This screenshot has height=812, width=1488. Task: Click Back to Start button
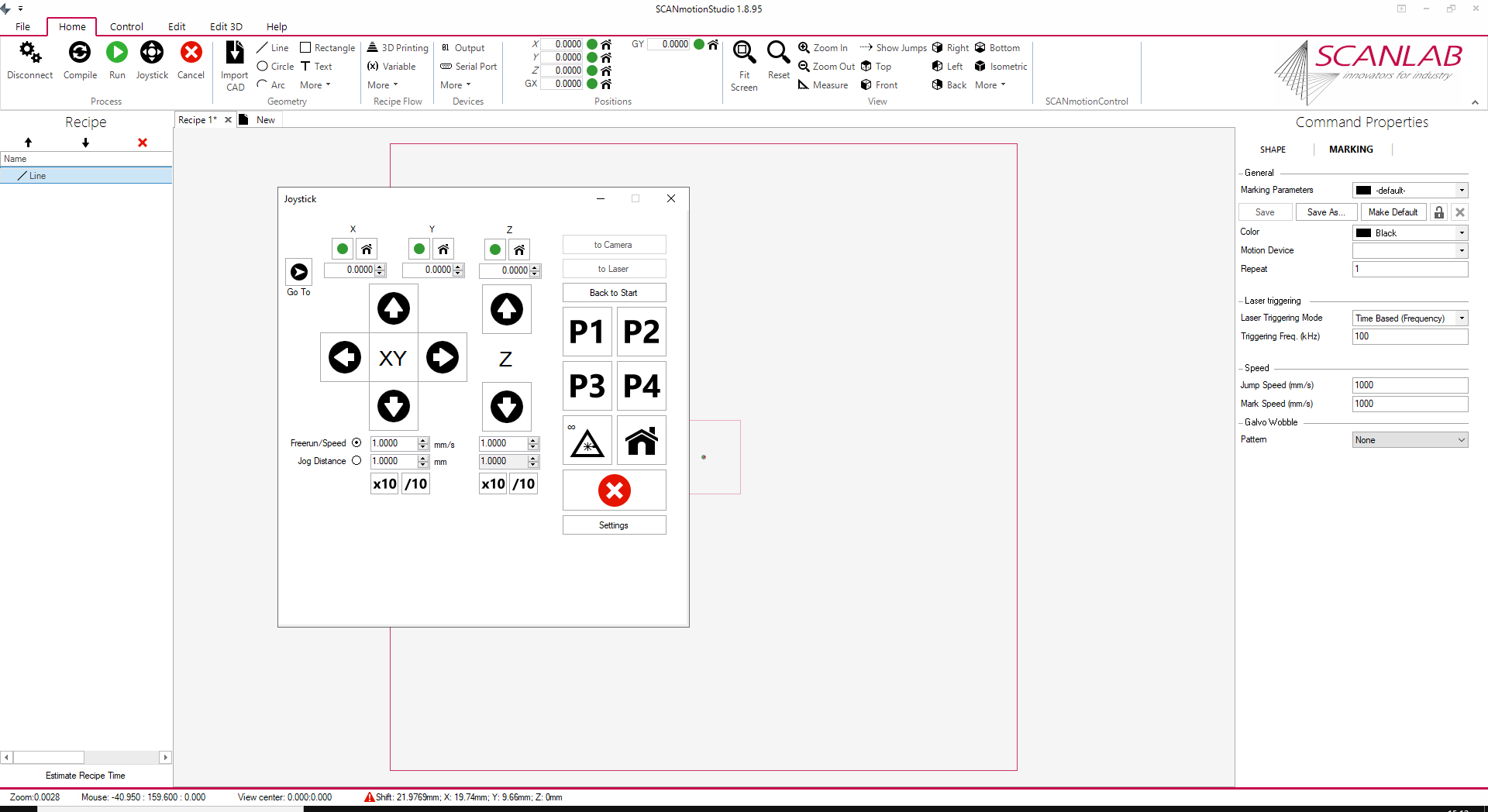[x=614, y=293]
